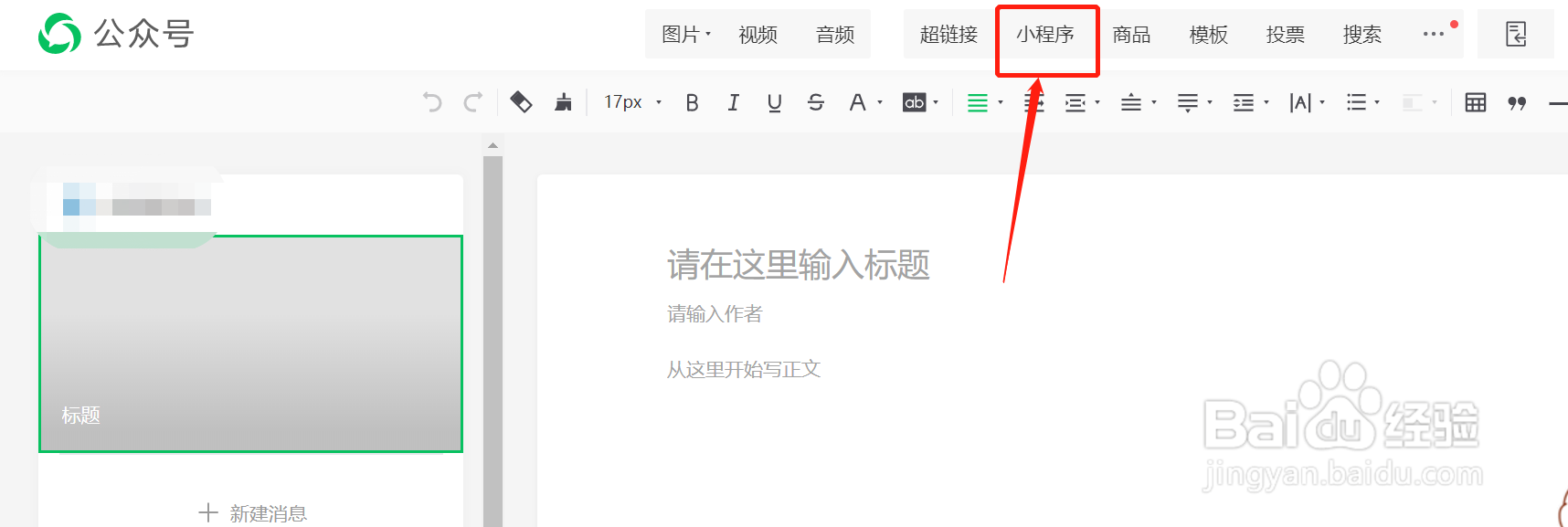Insert a blockquote with the quote icon
This screenshot has width=1568, height=527.
(x=1517, y=103)
